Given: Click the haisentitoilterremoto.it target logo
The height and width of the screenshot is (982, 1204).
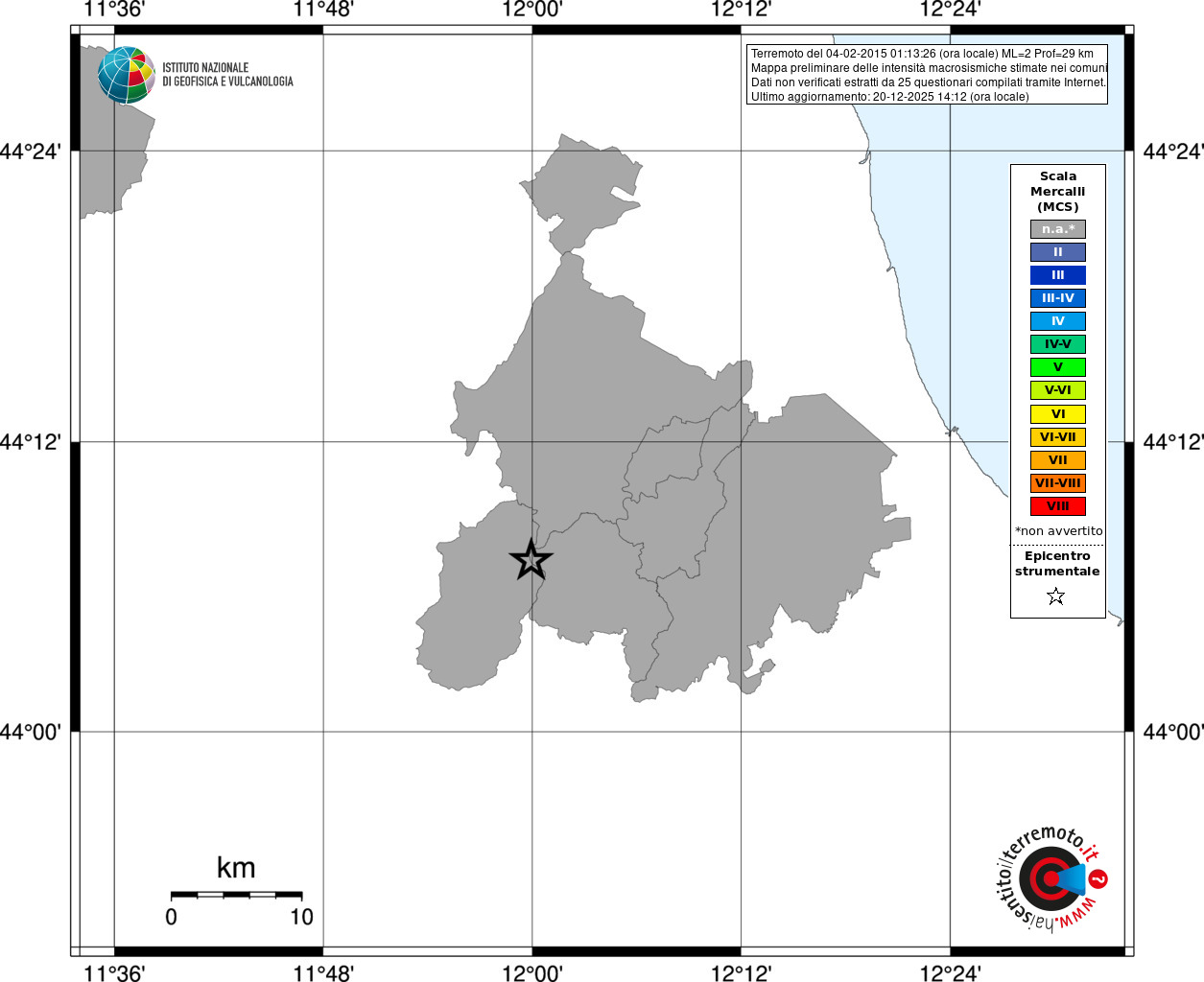Looking at the screenshot, I should coord(1051,878).
